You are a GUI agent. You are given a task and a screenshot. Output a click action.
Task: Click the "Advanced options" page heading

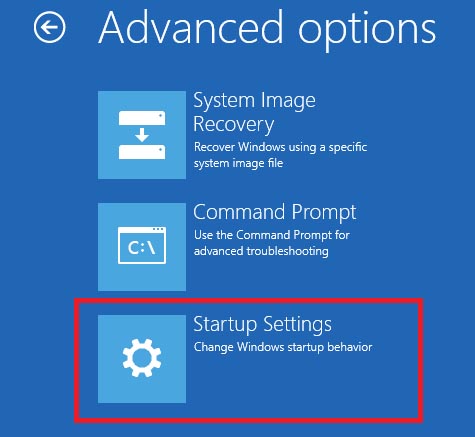click(x=267, y=30)
